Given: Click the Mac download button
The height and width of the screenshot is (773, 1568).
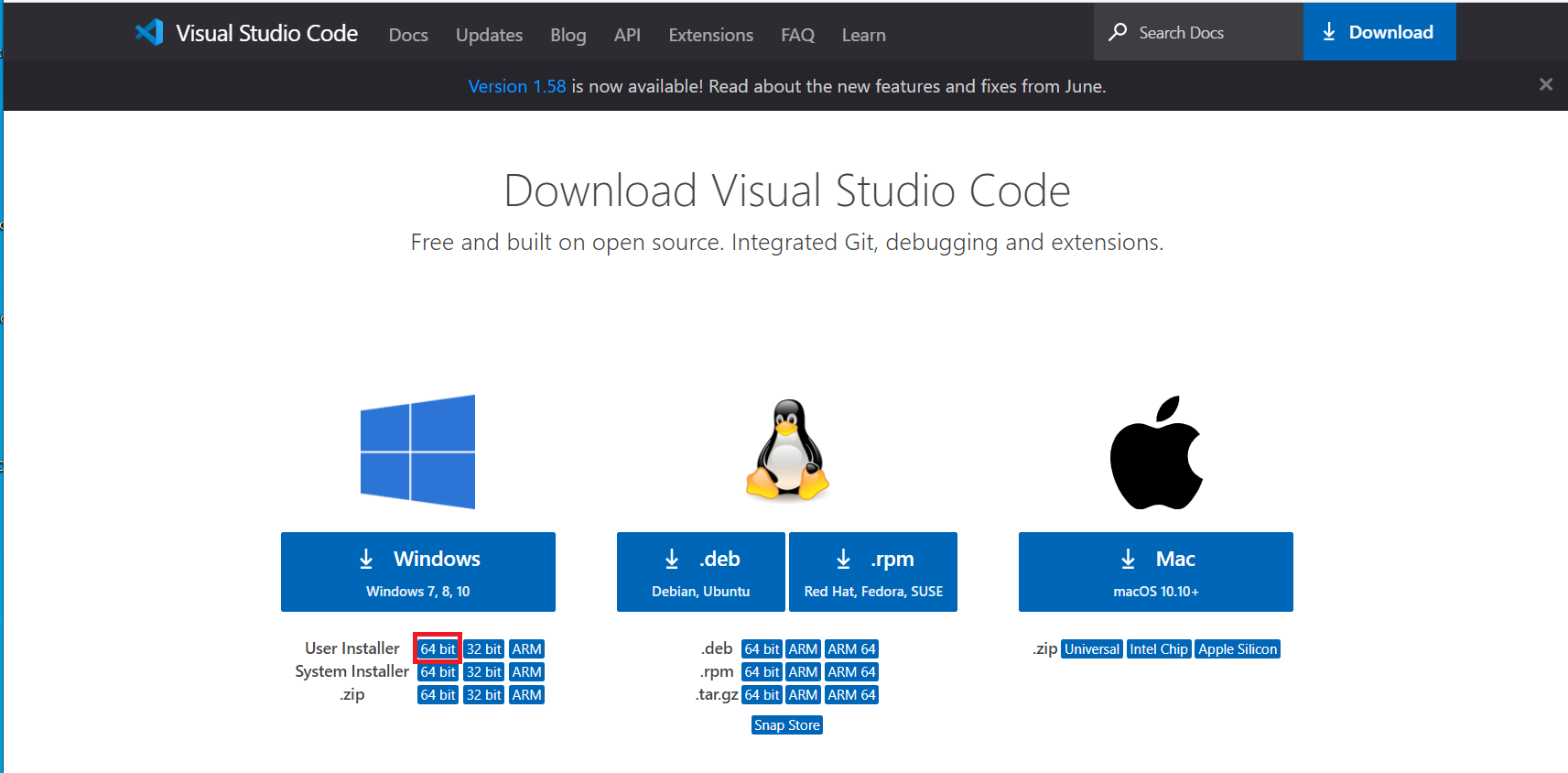Looking at the screenshot, I should (x=1155, y=572).
